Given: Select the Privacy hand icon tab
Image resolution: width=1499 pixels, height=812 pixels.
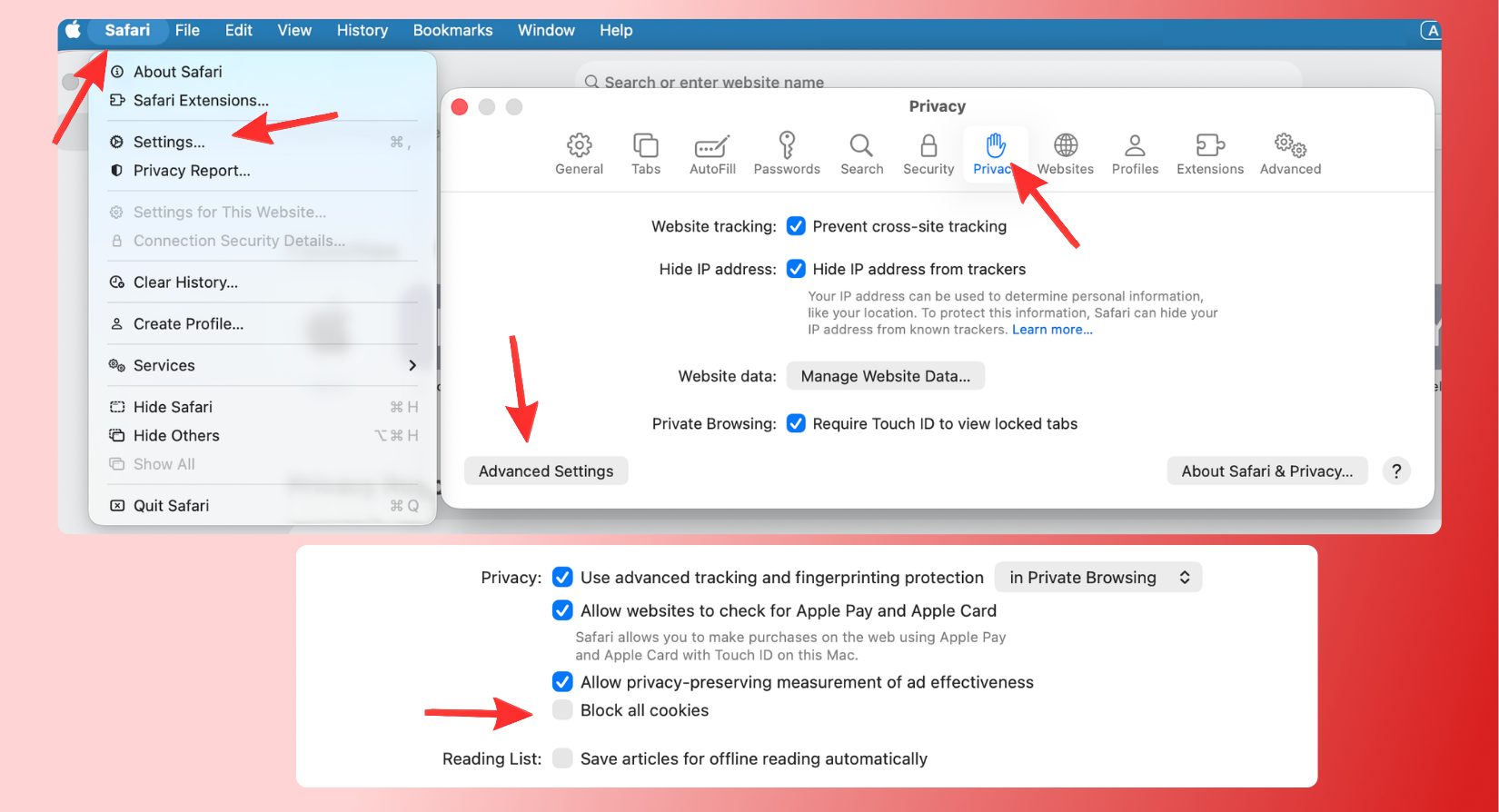Looking at the screenshot, I should point(996,153).
